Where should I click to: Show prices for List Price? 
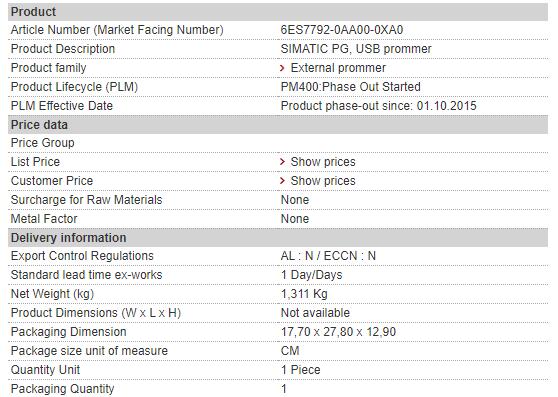tap(323, 162)
